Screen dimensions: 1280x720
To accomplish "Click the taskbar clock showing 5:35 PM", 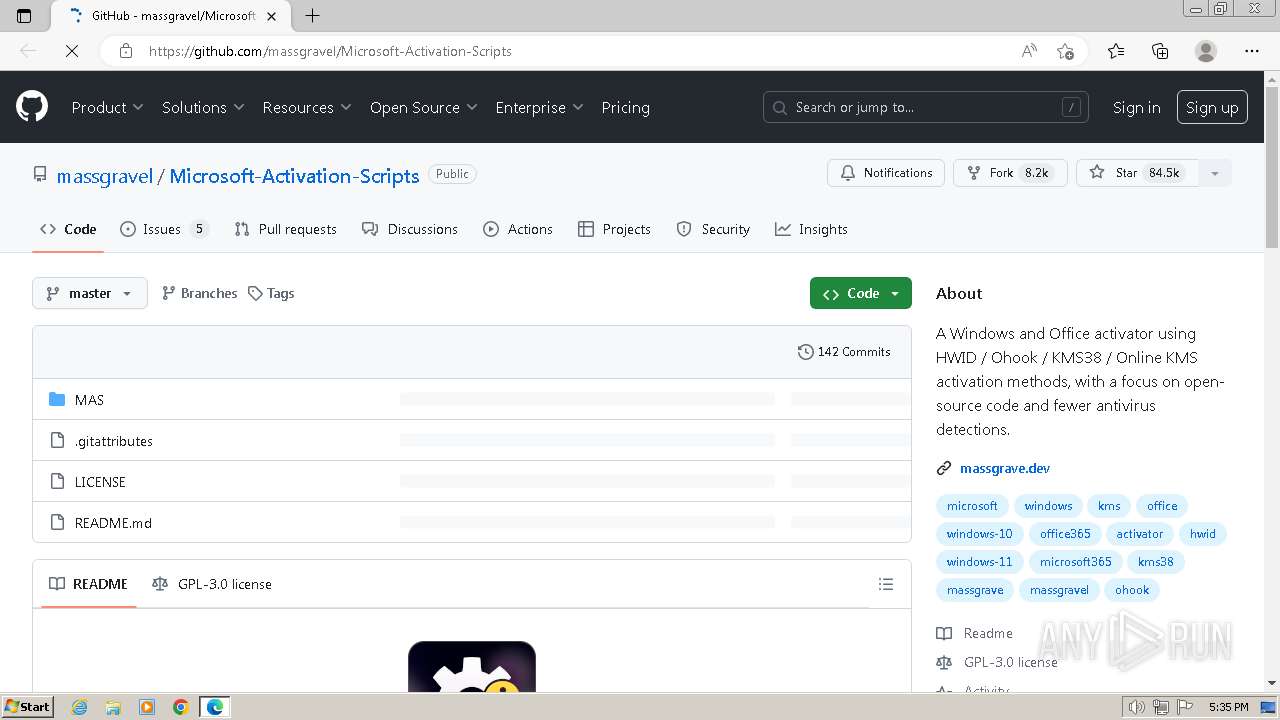I will (x=1228, y=707).
